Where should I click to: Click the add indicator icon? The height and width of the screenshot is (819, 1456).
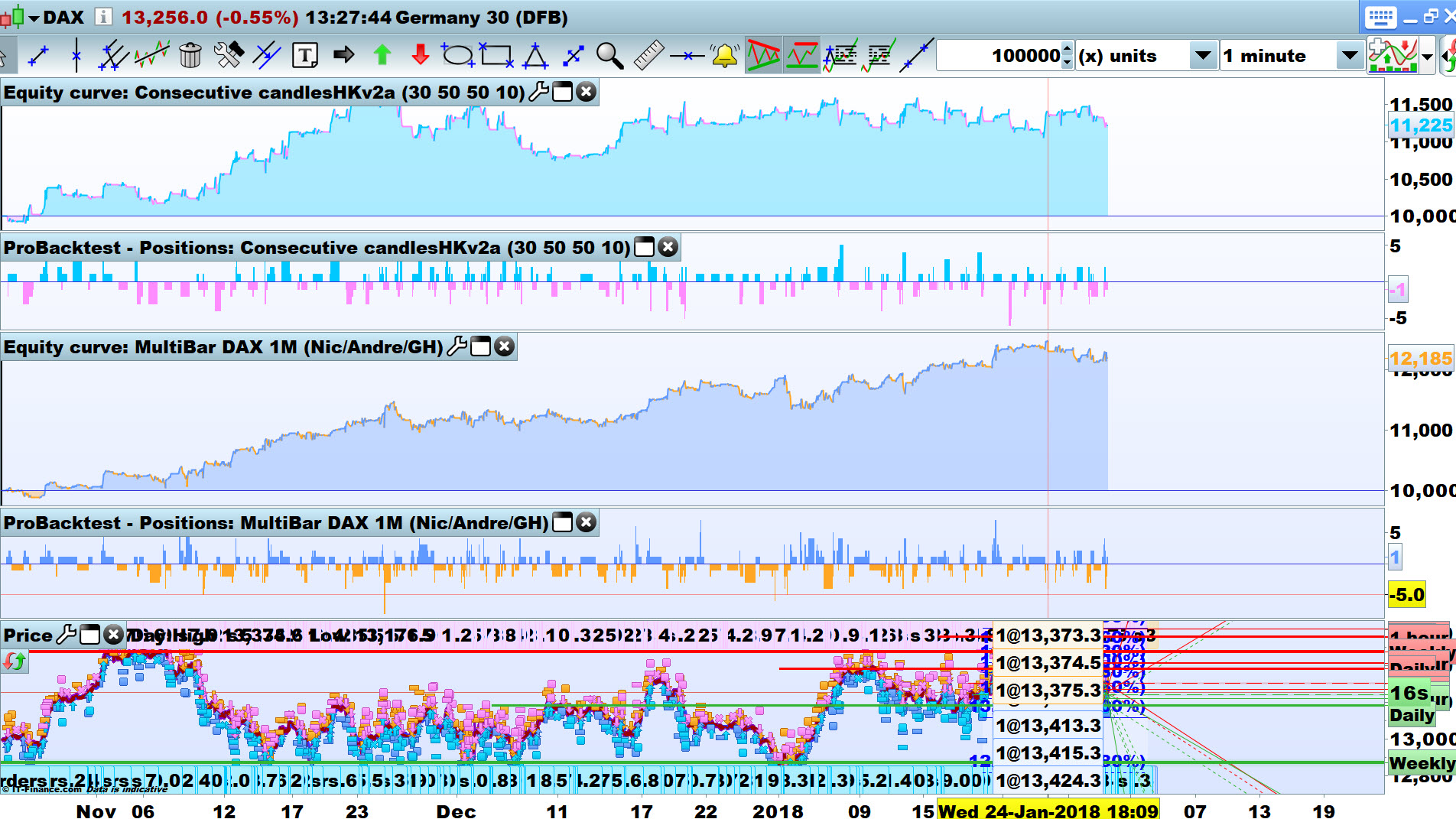click(x=1393, y=56)
